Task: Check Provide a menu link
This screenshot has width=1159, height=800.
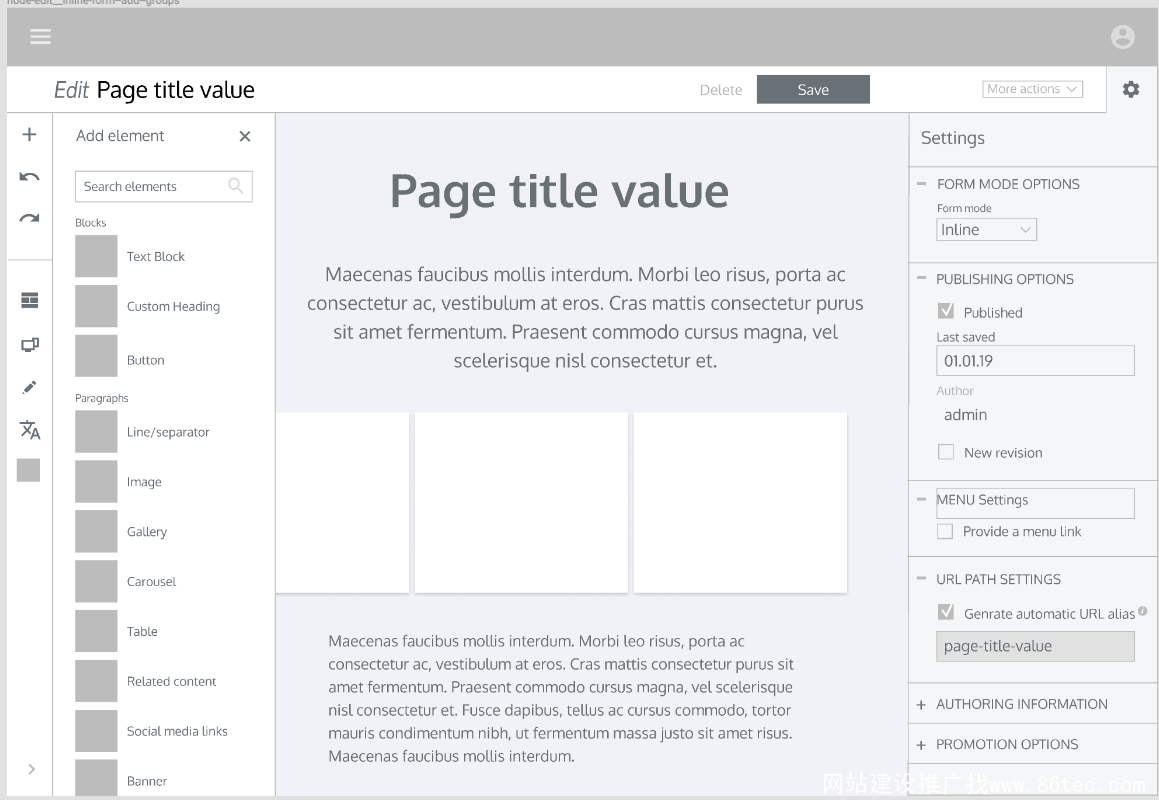Action: tap(945, 532)
